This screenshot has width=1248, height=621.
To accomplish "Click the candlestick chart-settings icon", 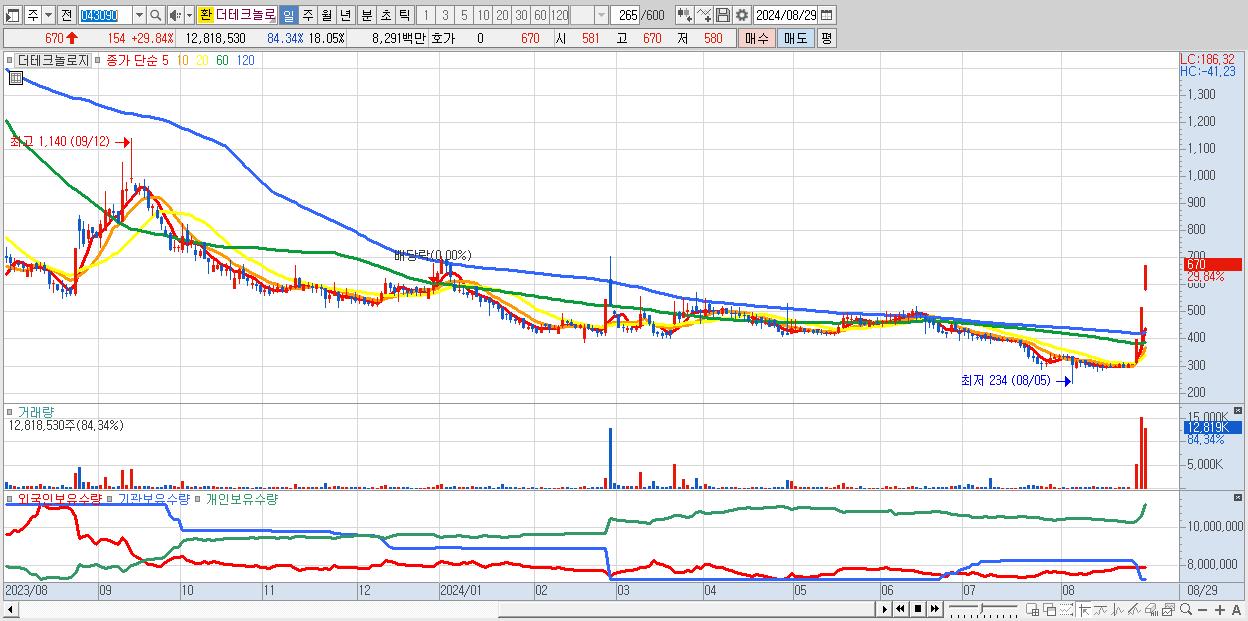I will (x=685, y=15).
